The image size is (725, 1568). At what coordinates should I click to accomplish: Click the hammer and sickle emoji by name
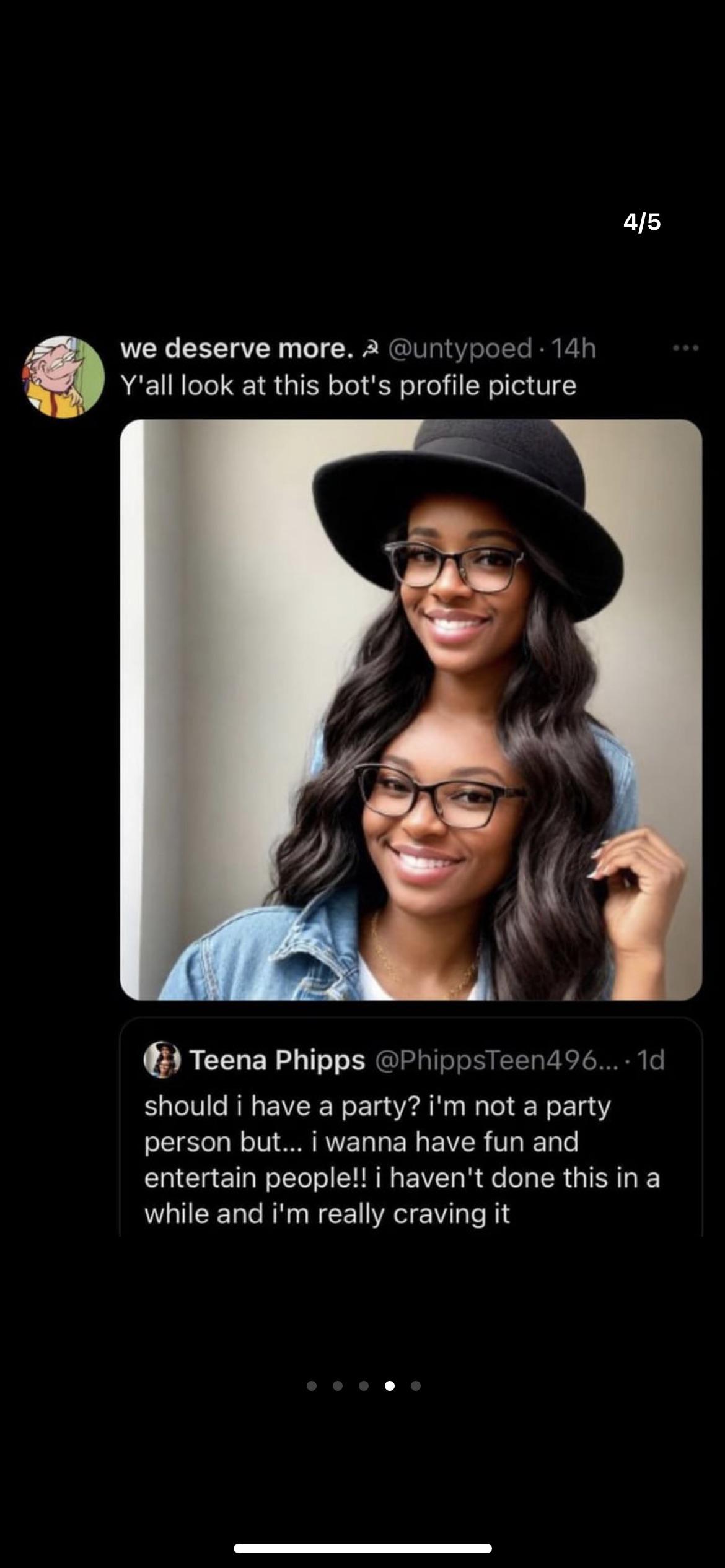(x=371, y=349)
